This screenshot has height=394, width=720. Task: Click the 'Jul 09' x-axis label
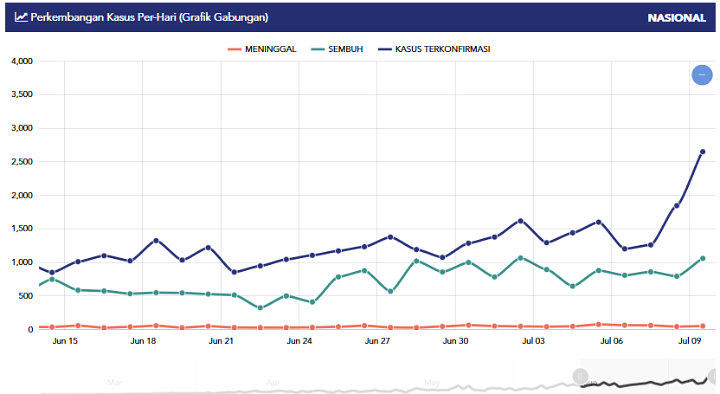(x=689, y=341)
